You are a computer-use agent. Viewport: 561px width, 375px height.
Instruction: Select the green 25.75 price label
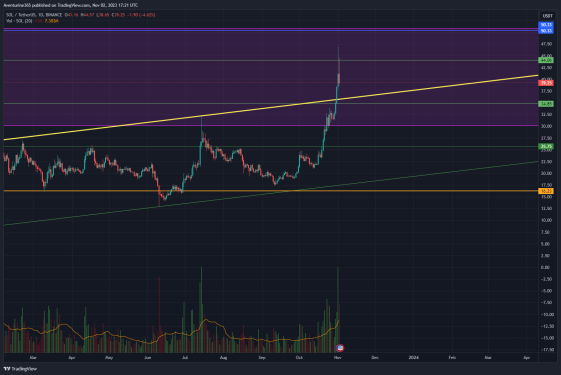pos(546,146)
